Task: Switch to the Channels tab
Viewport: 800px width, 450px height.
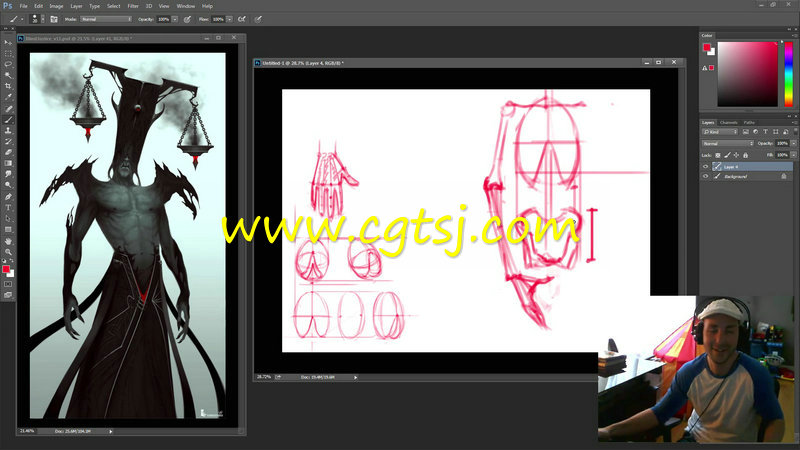Action: [x=729, y=122]
